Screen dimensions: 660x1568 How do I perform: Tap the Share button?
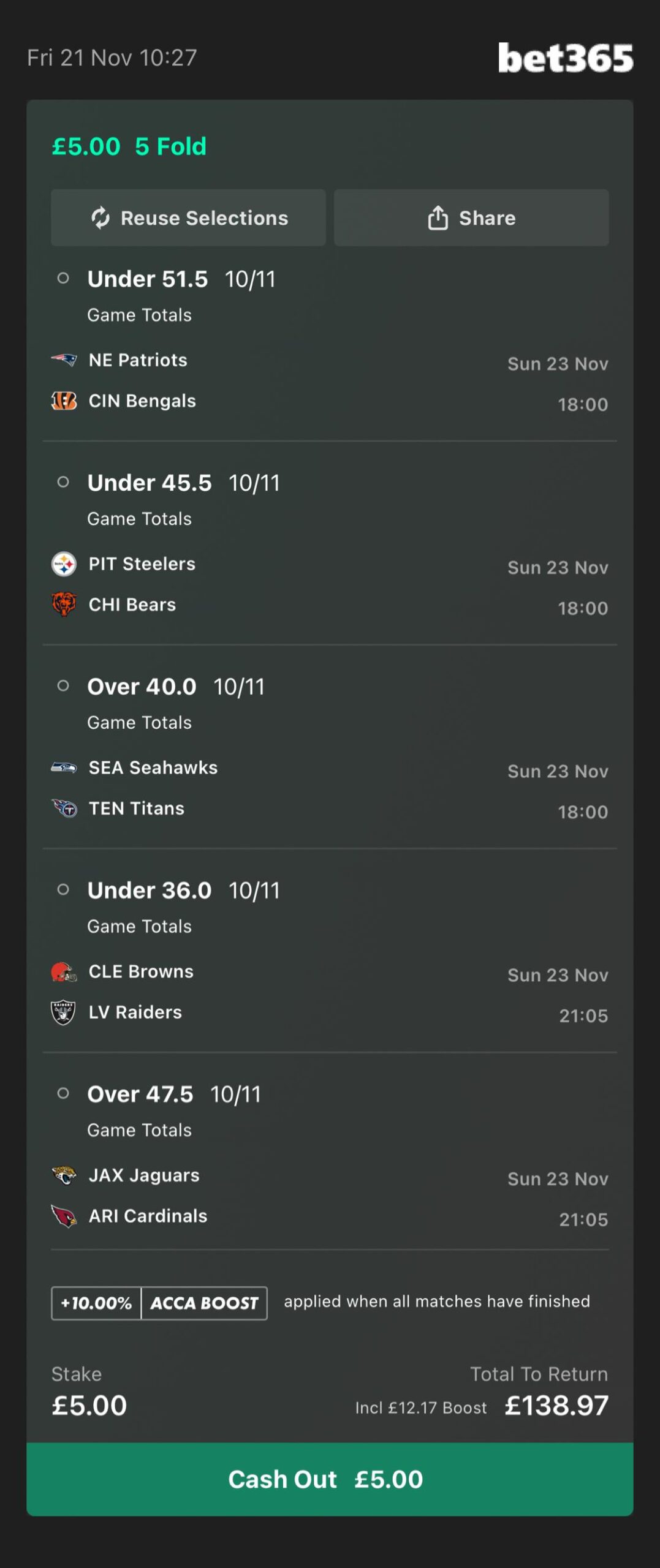471,218
